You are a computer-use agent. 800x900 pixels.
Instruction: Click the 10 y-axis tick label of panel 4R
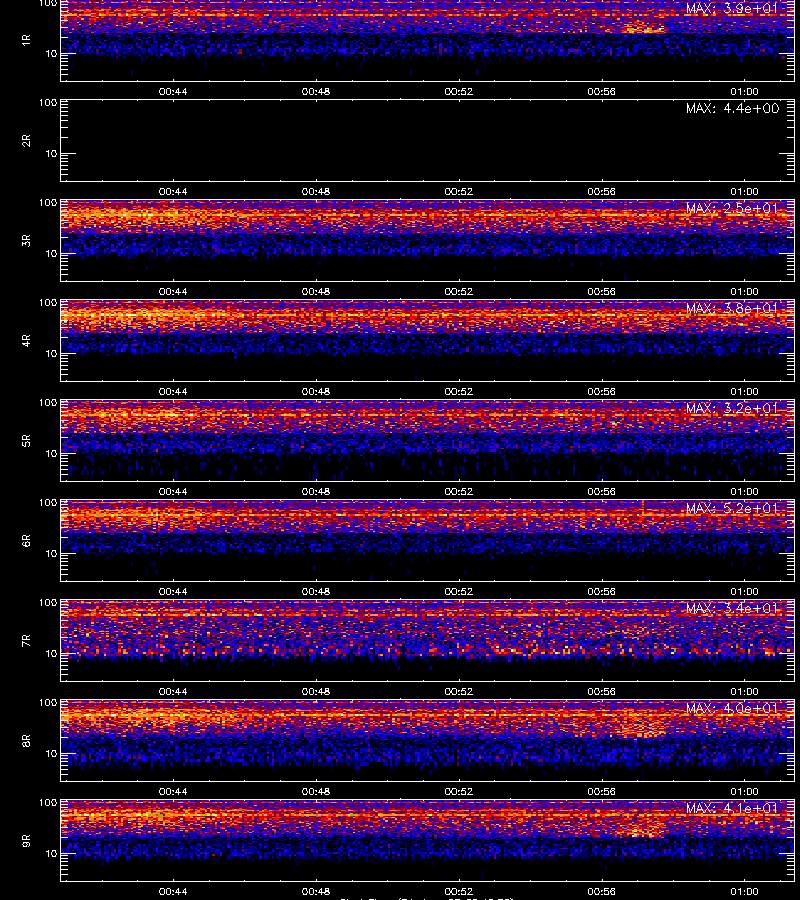tap(51, 354)
